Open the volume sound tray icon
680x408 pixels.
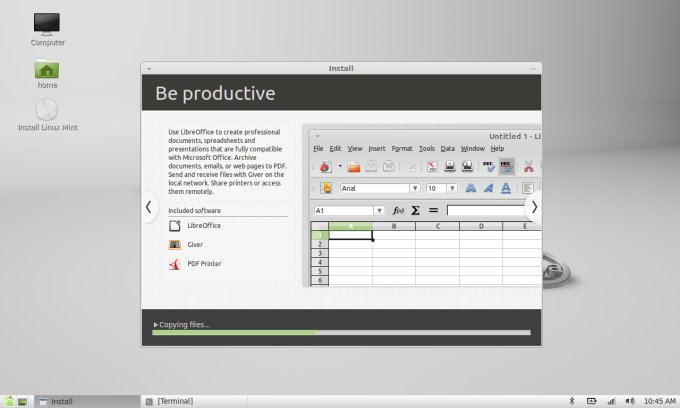pos(630,401)
